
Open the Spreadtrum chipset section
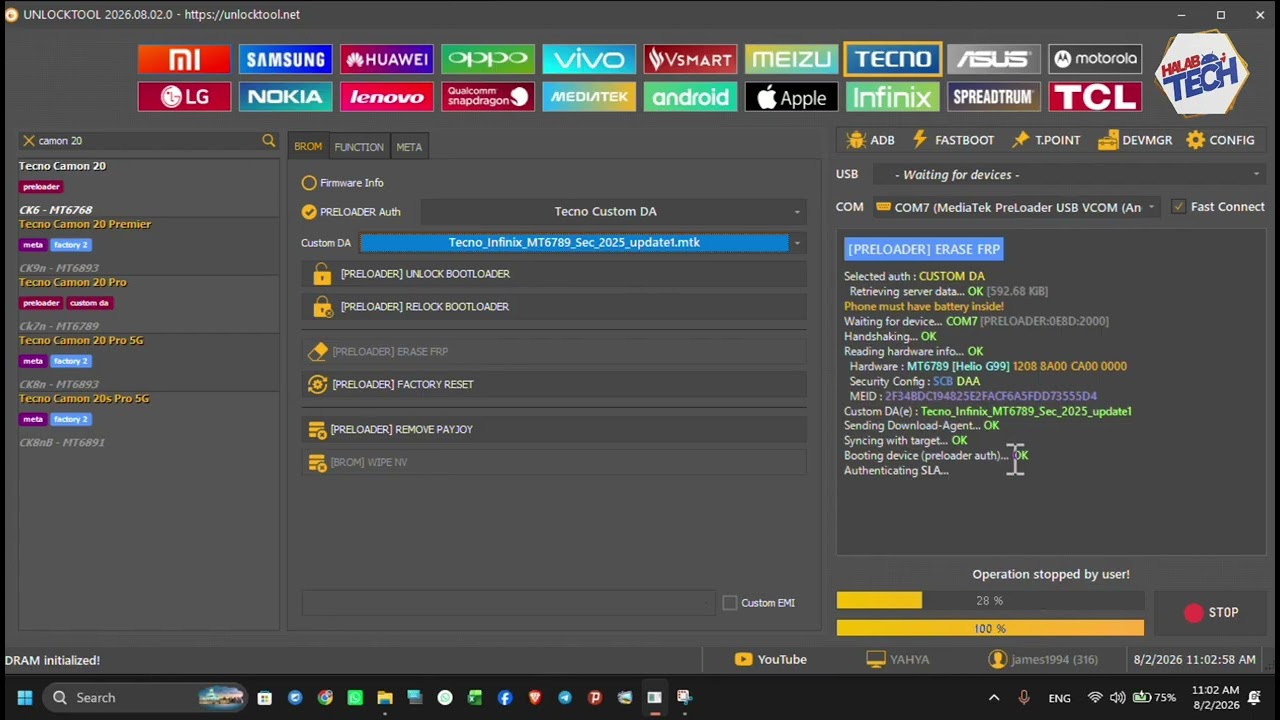(993, 97)
